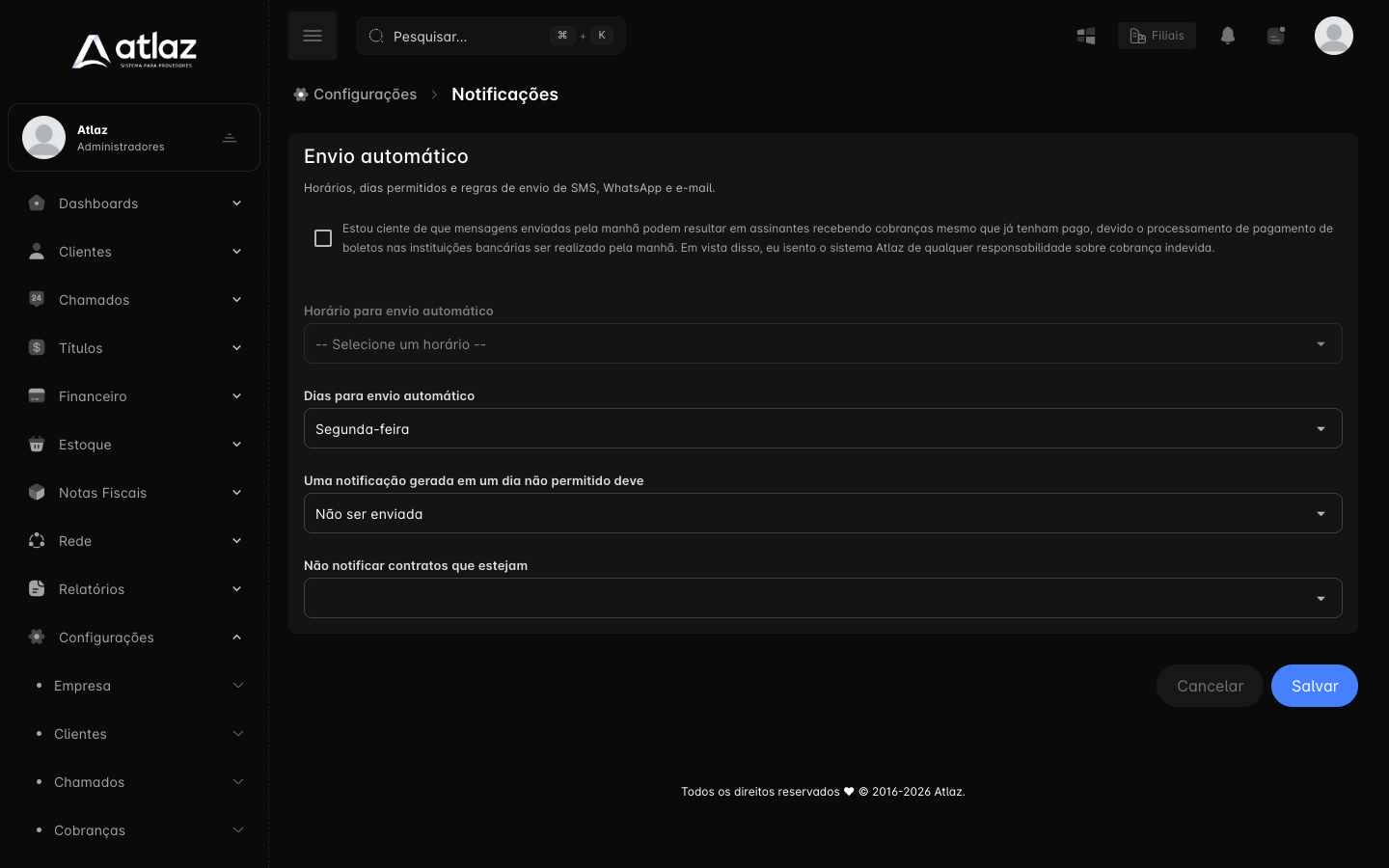Click the Notificações breadcrumb title
This screenshot has height=868, width=1389.
504,95
